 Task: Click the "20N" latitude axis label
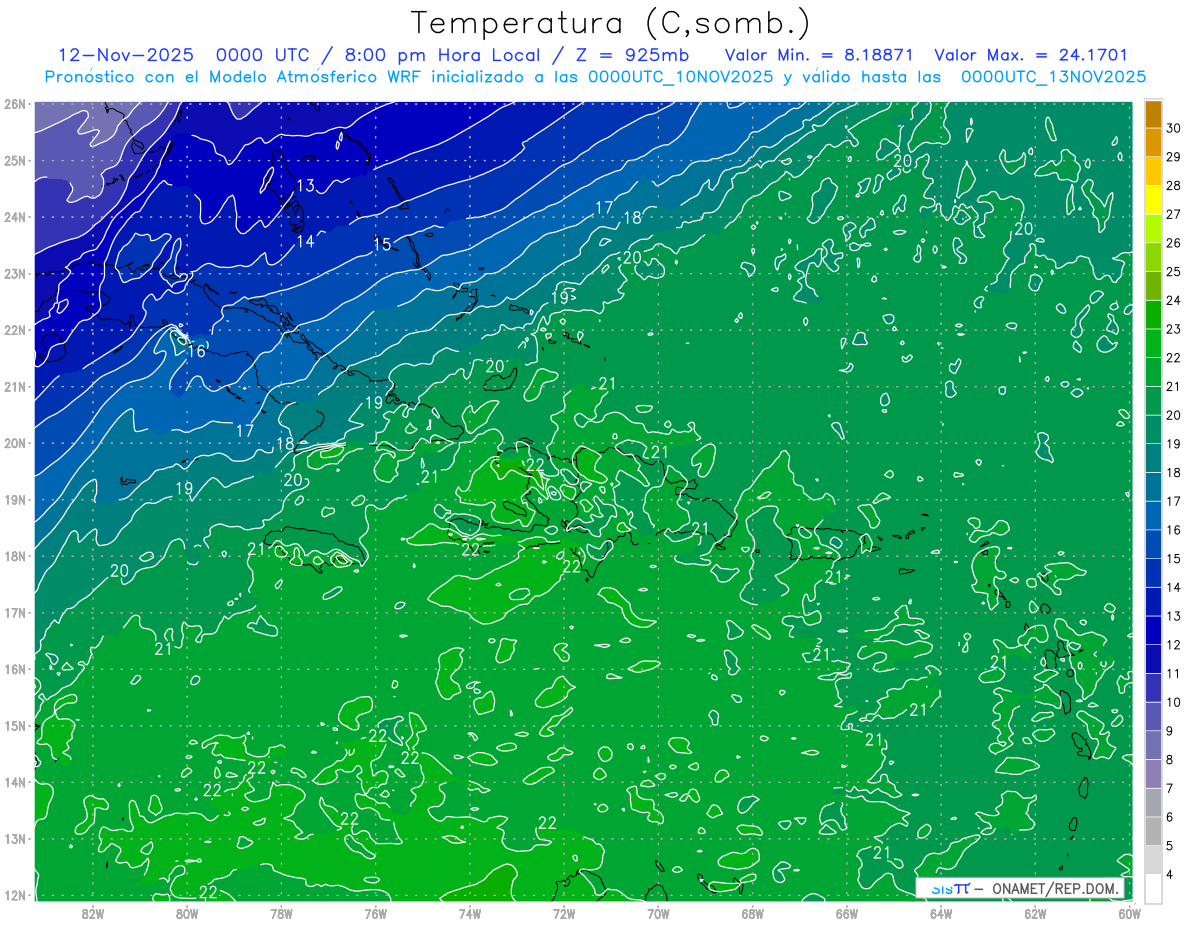[15, 443]
